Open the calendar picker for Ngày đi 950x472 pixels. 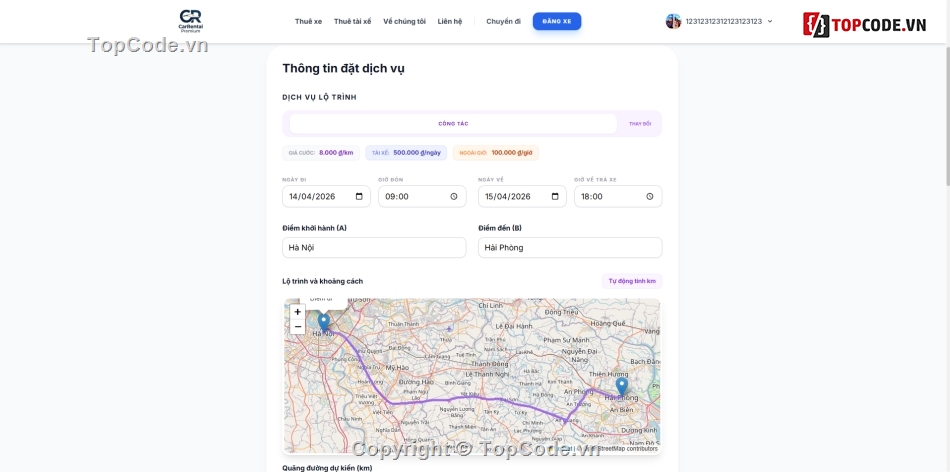[359, 196]
